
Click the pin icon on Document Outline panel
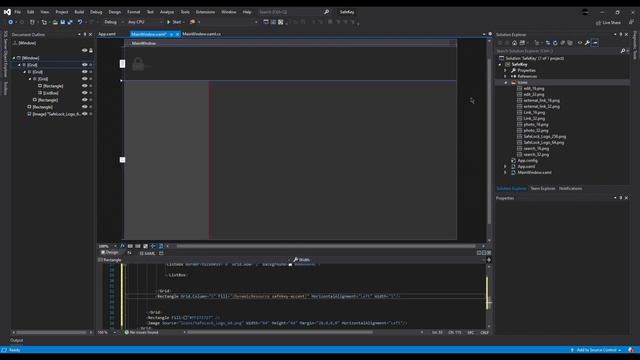coord(85,34)
